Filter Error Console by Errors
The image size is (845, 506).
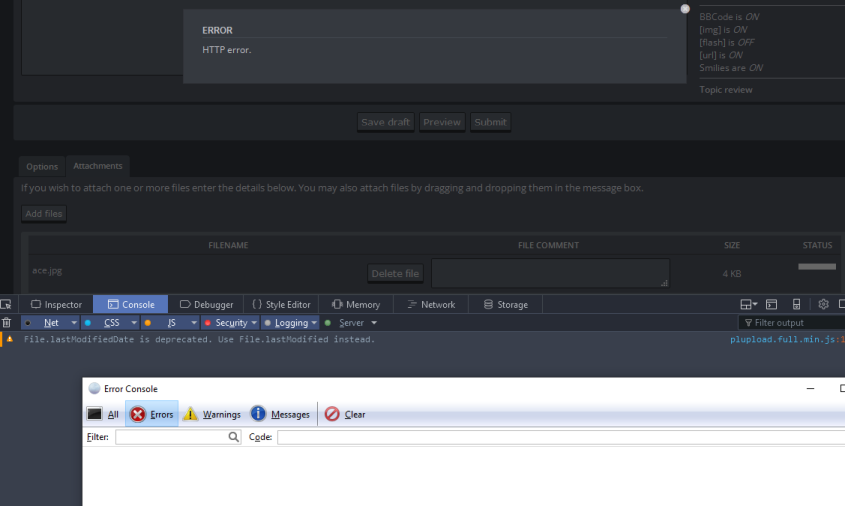pos(152,414)
